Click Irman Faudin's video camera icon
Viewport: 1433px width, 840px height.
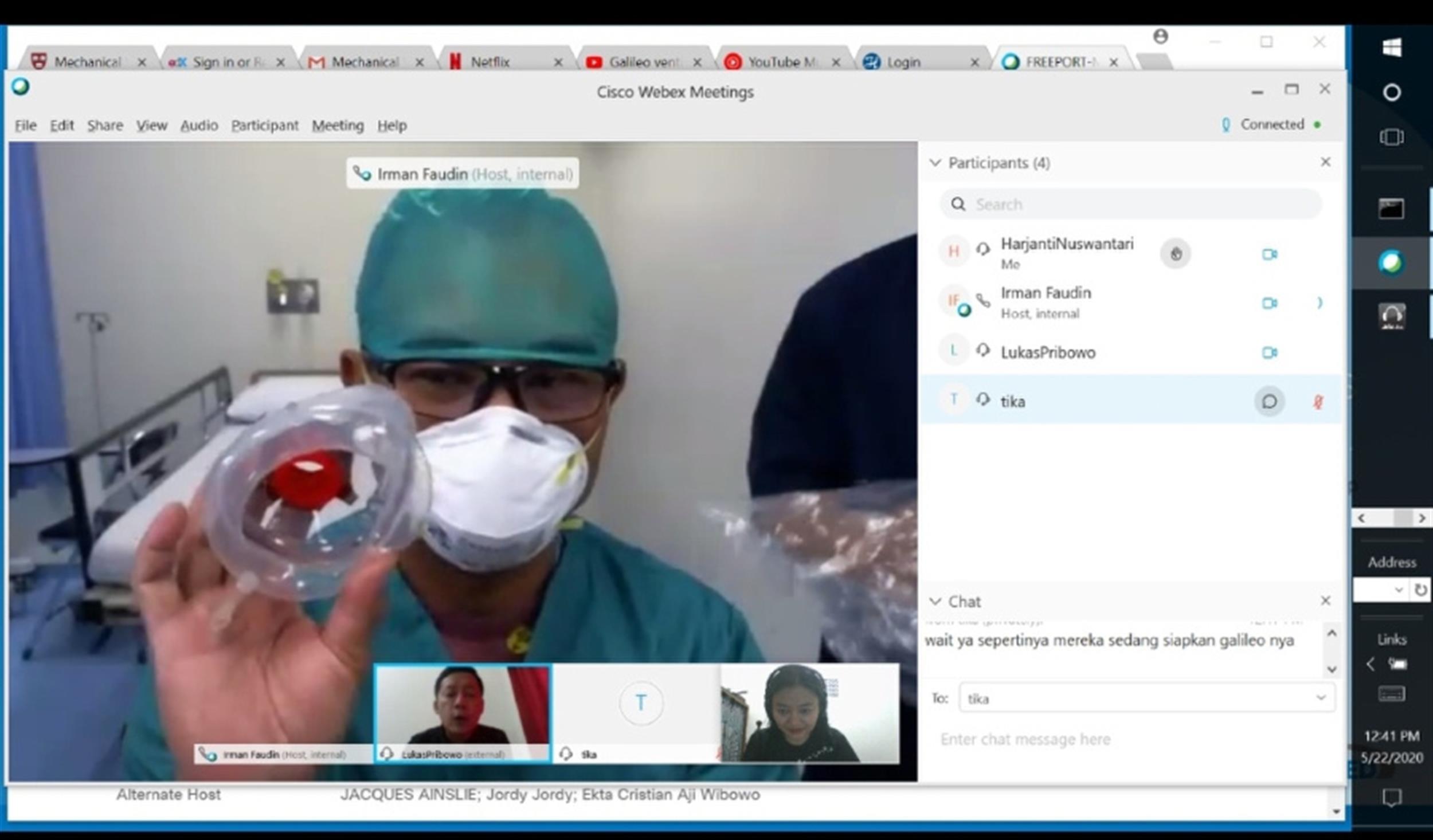tap(1269, 303)
